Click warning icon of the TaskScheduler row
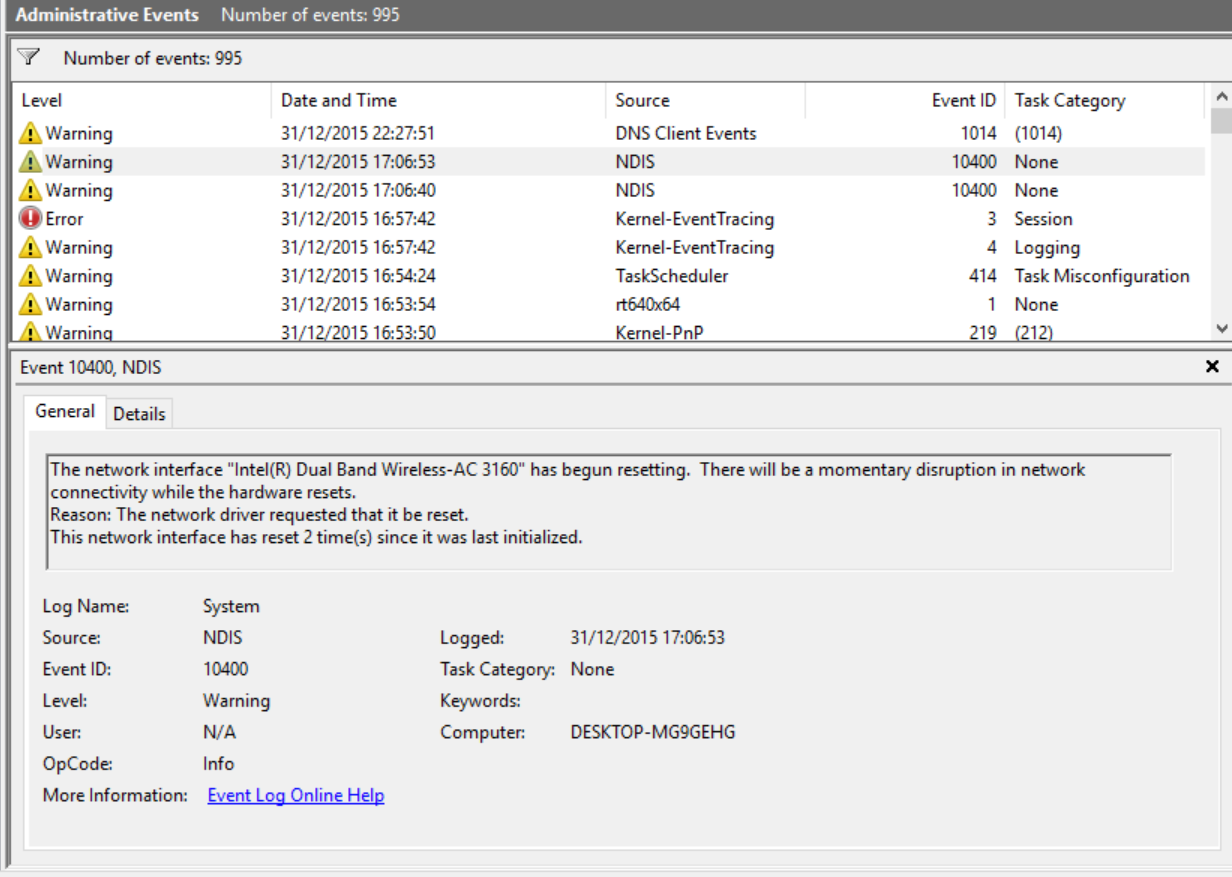1232x877 pixels. click(x=31, y=276)
